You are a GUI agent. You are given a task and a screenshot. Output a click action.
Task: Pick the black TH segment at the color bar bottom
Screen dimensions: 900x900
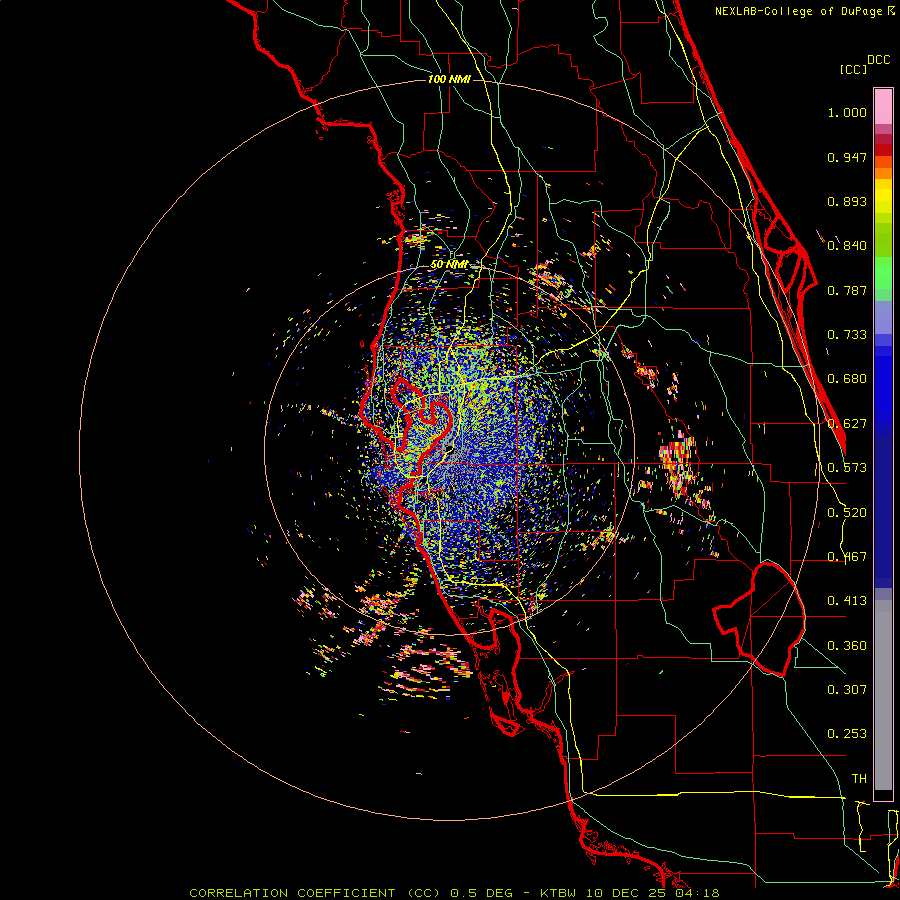(x=883, y=794)
